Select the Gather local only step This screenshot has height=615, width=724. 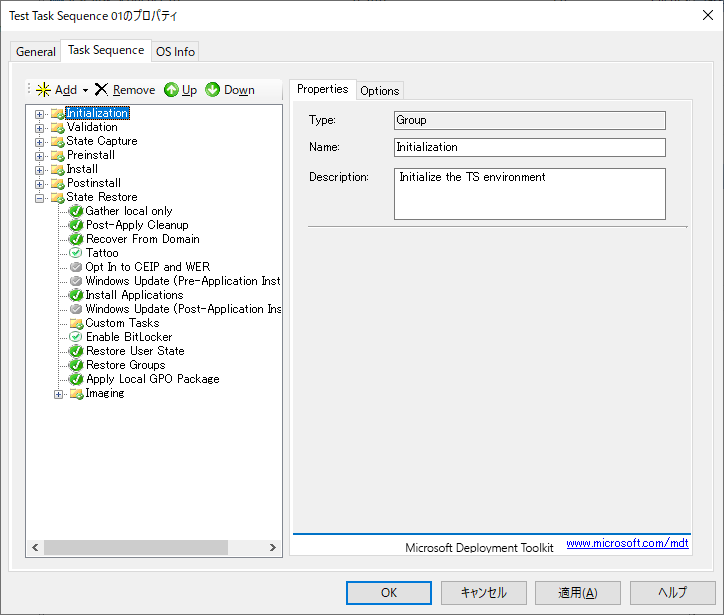tap(129, 211)
